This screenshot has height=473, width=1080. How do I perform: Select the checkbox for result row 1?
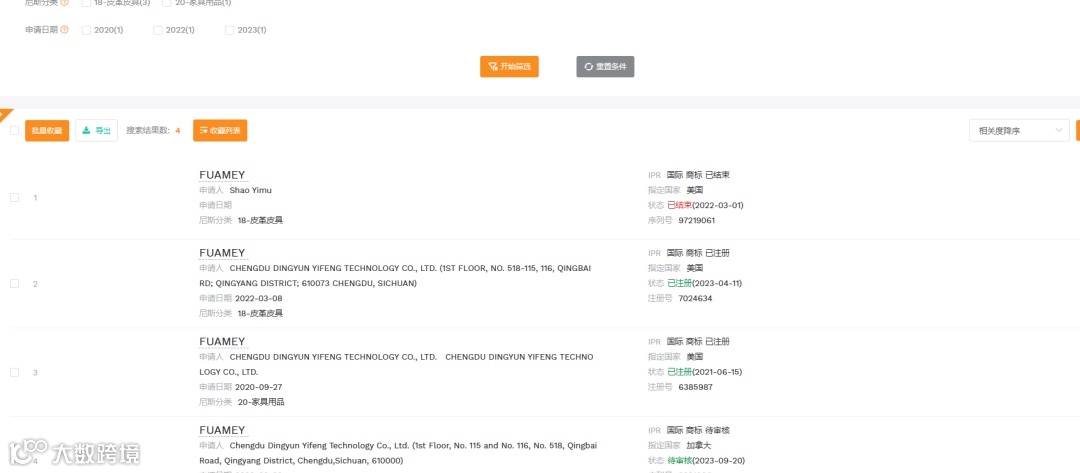click(x=14, y=198)
